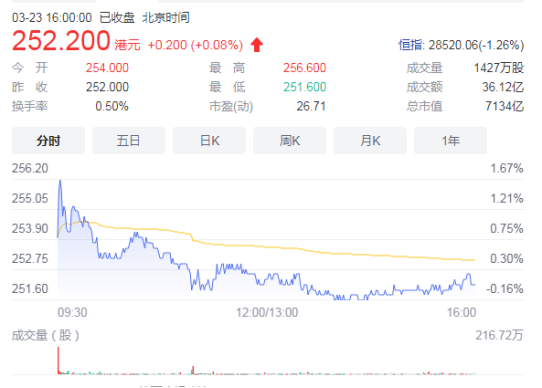
Task: Open the 恒指 index link
Action: (x=410, y=45)
